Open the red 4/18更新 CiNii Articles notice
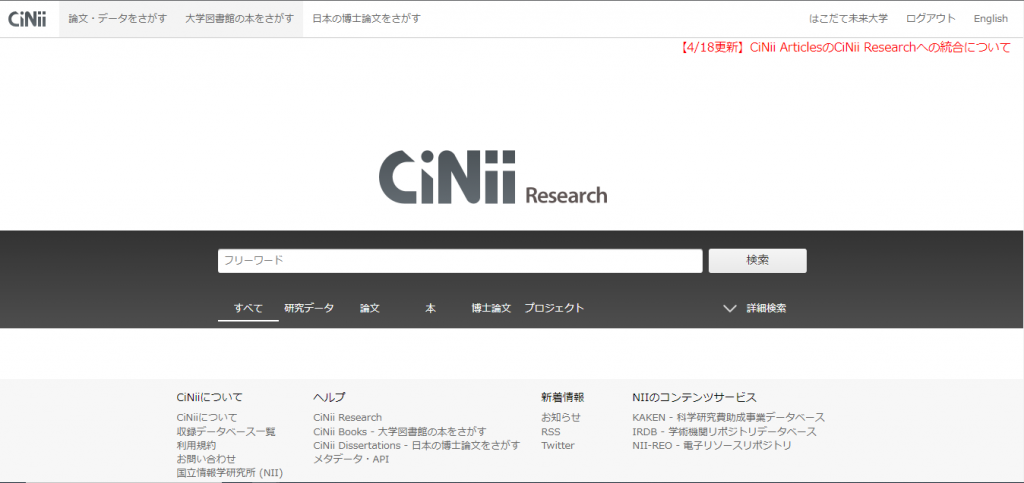Viewport: 1024px width, 483px height. (844, 48)
